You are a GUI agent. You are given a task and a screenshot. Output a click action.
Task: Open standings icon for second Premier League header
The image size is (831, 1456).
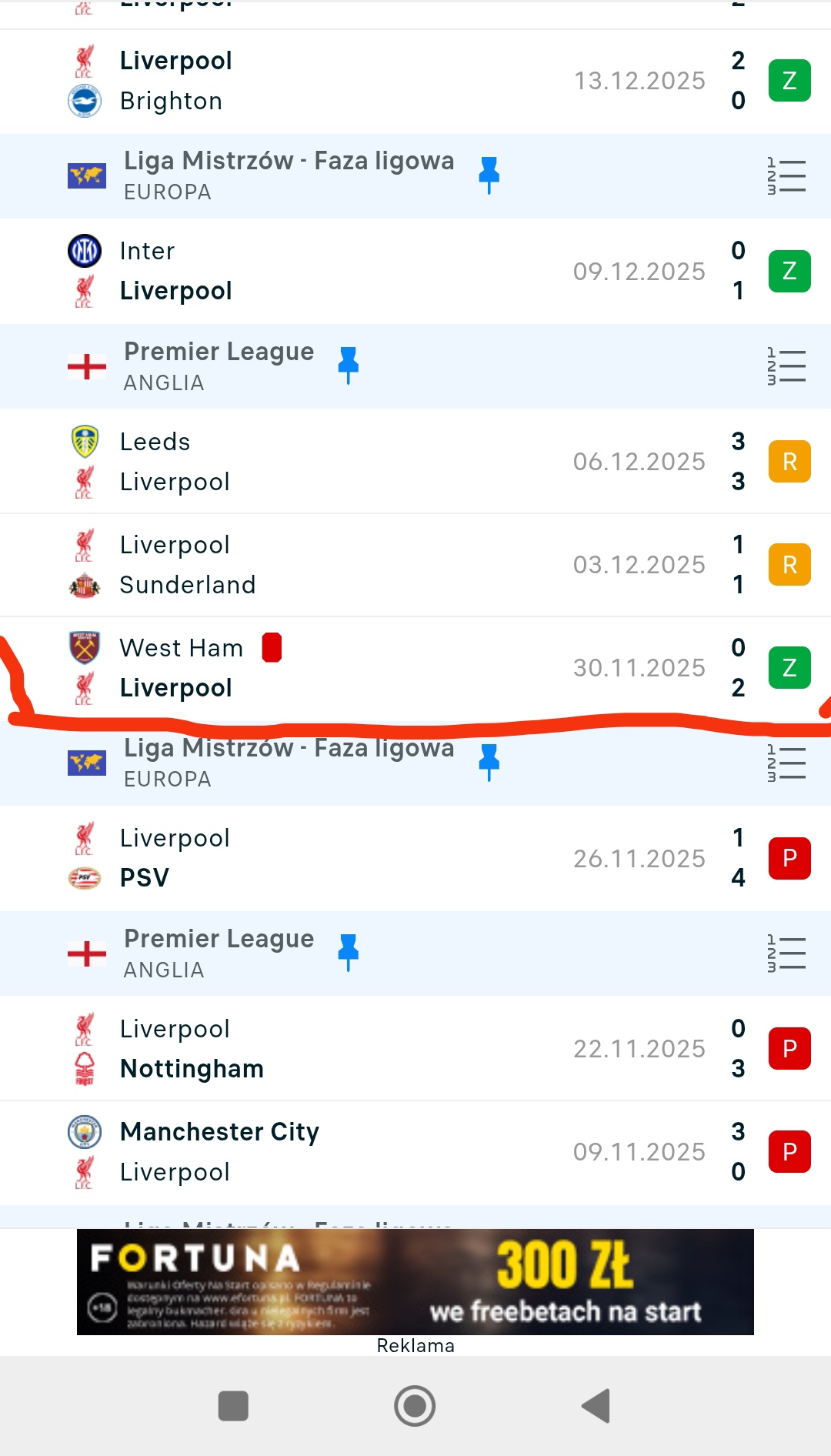(x=786, y=953)
